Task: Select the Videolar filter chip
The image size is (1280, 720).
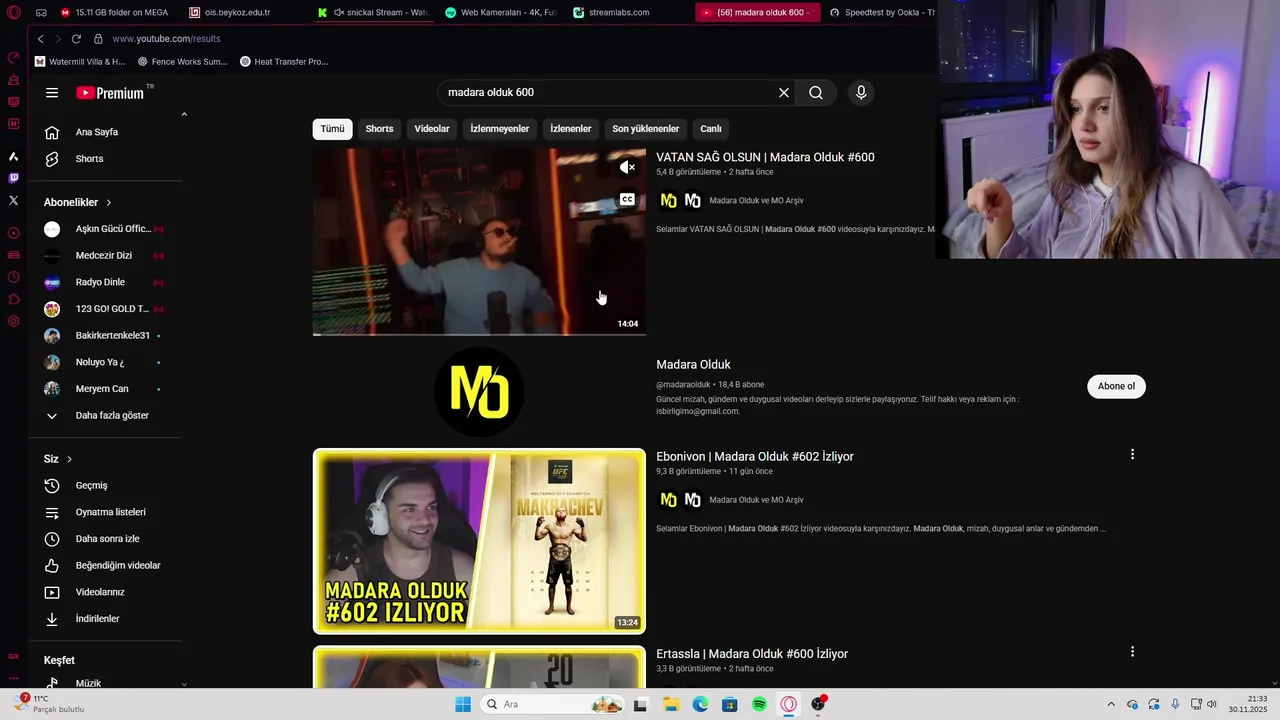Action: point(432,129)
